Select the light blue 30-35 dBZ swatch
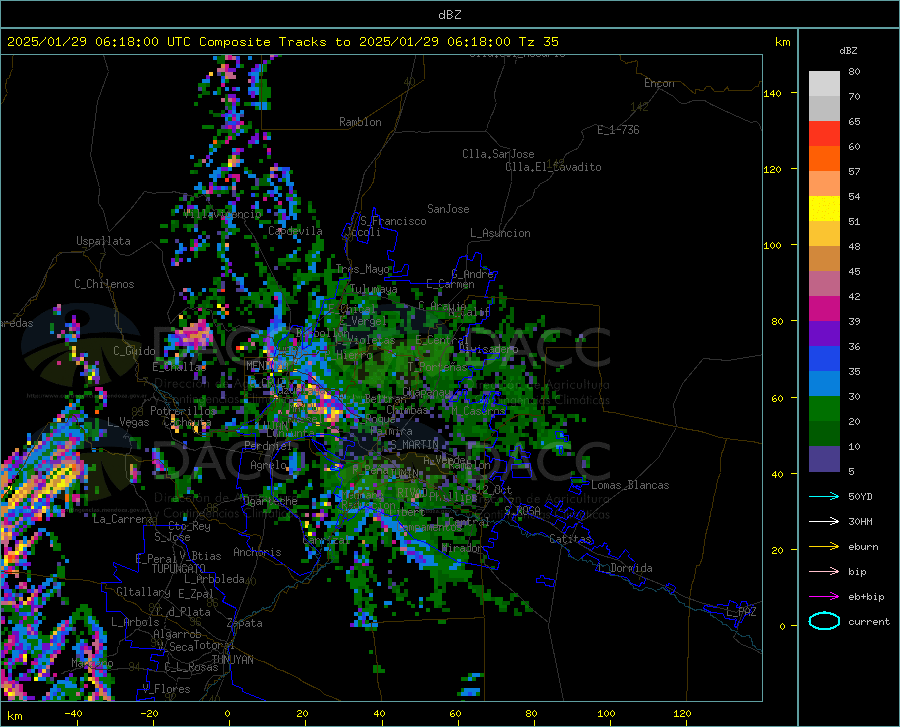Image resolution: width=900 pixels, height=727 pixels. 824,384
